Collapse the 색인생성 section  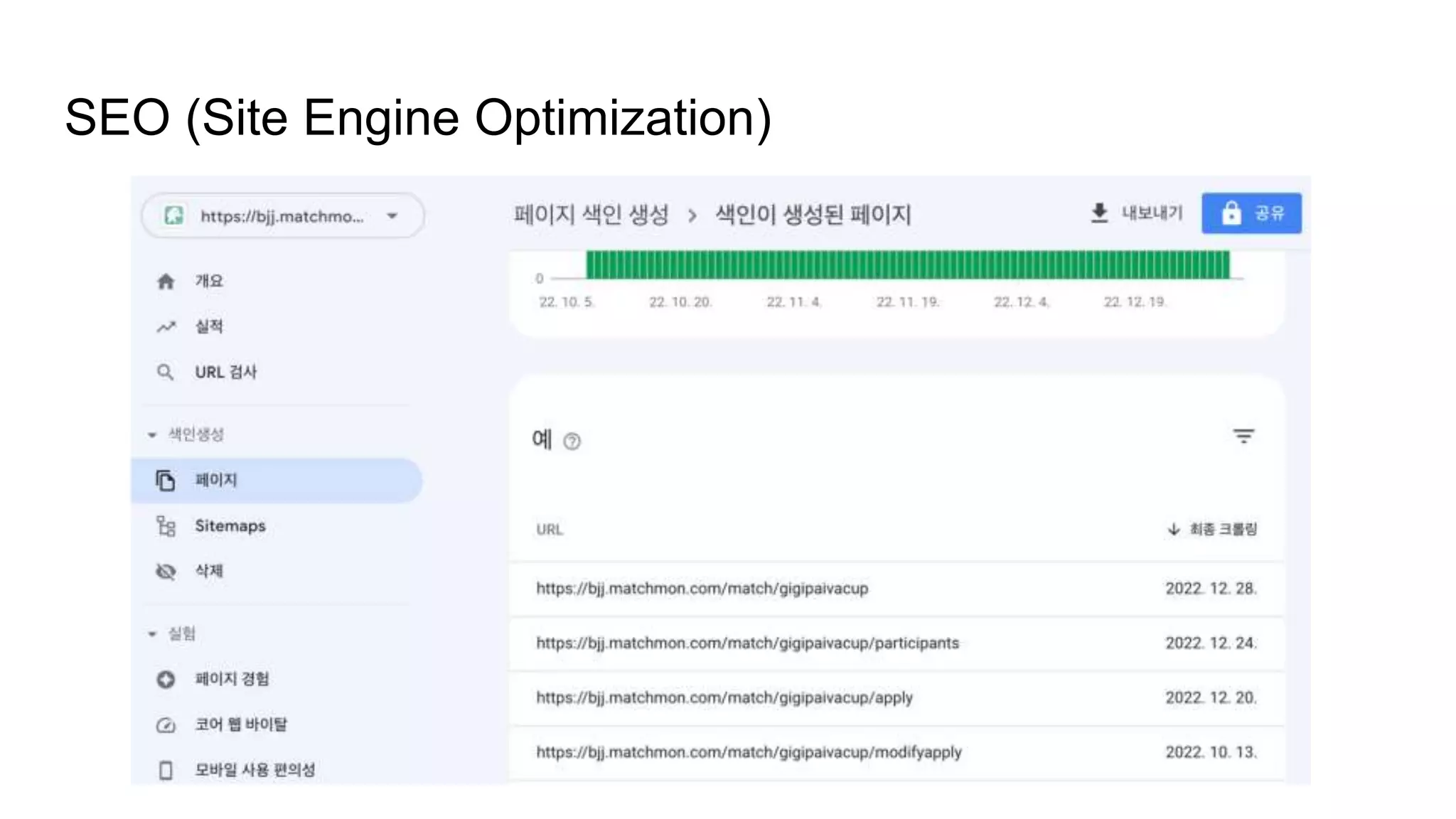coord(186,434)
